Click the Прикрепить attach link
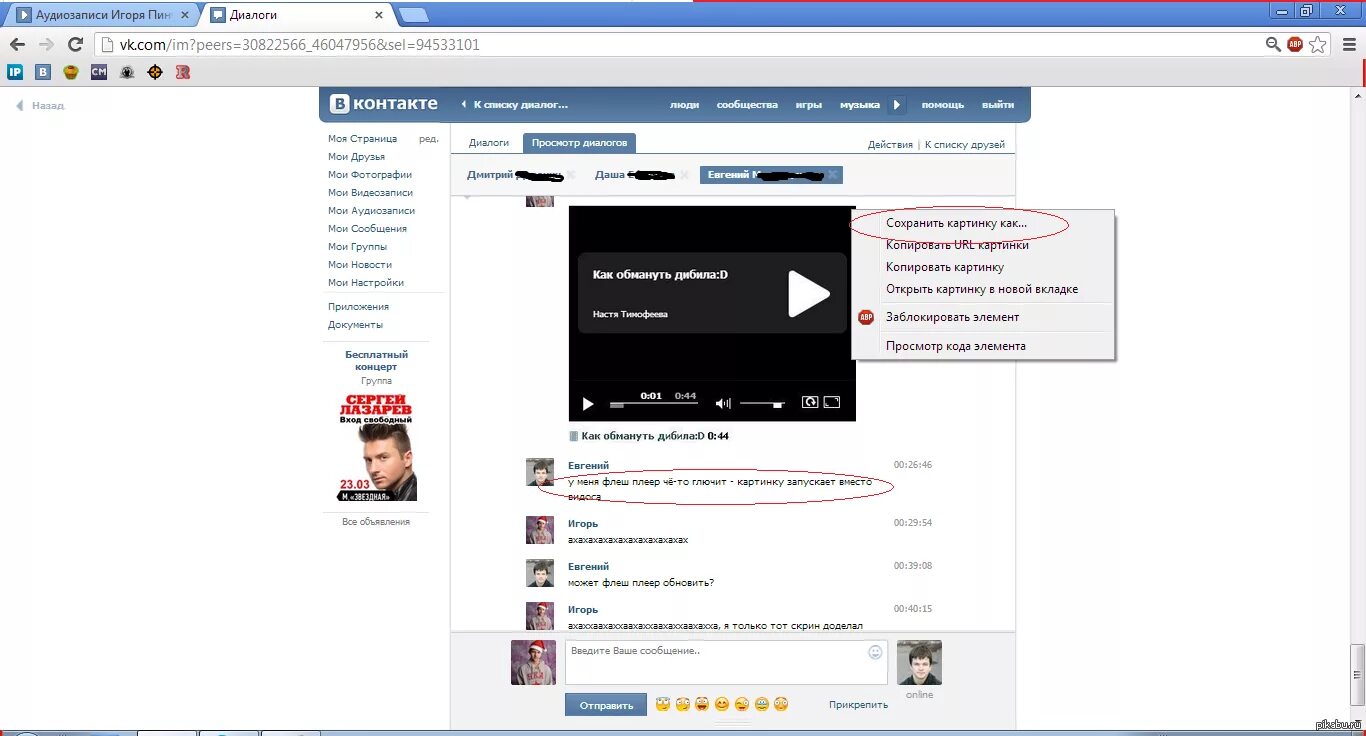 coord(858,705)
